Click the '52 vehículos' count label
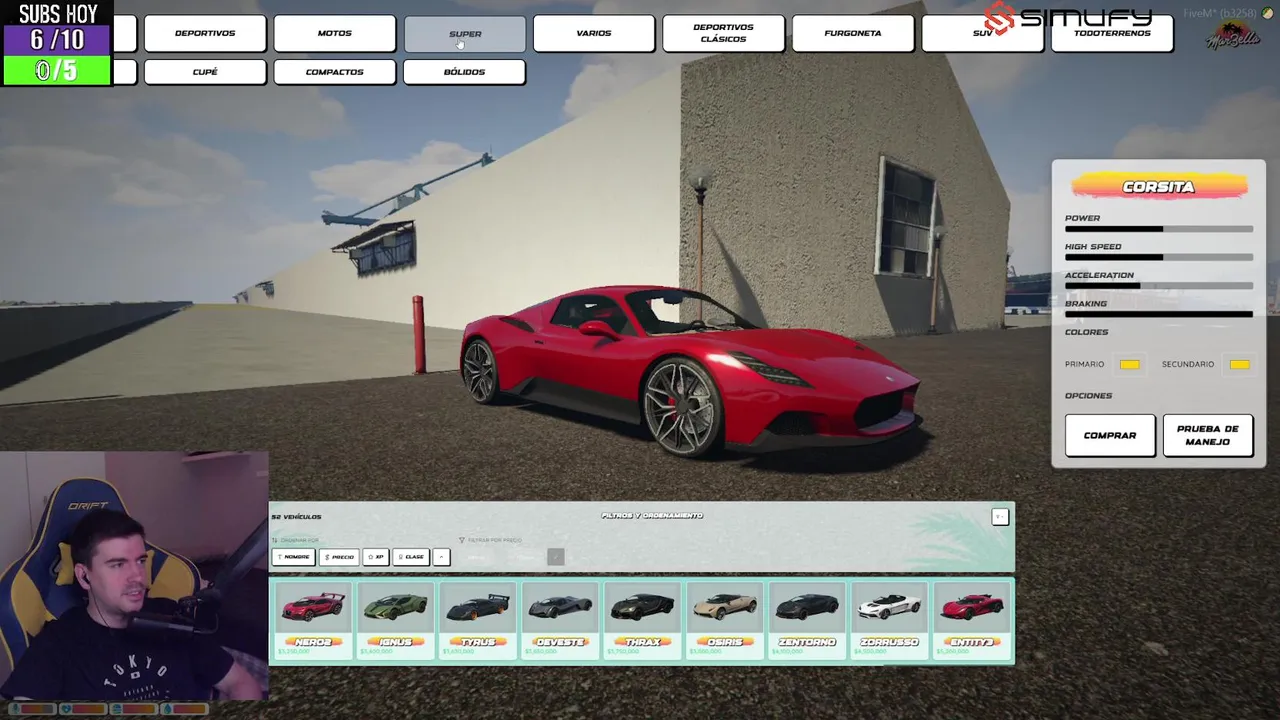Image resolution: width=1280 pixels, height=720 pixels. pos(297,517)
